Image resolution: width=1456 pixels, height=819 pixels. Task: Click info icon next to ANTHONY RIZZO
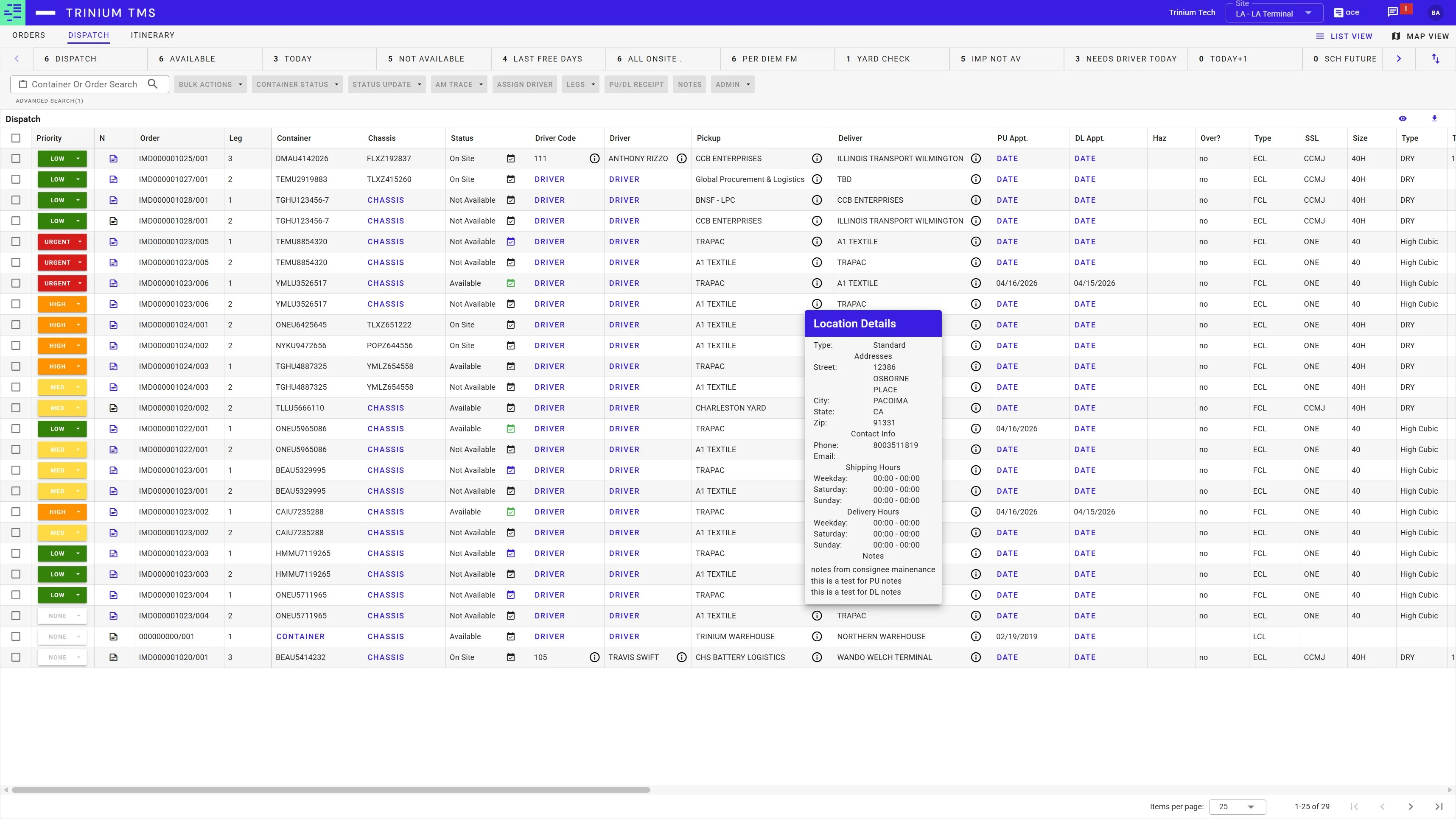[682, 159]
